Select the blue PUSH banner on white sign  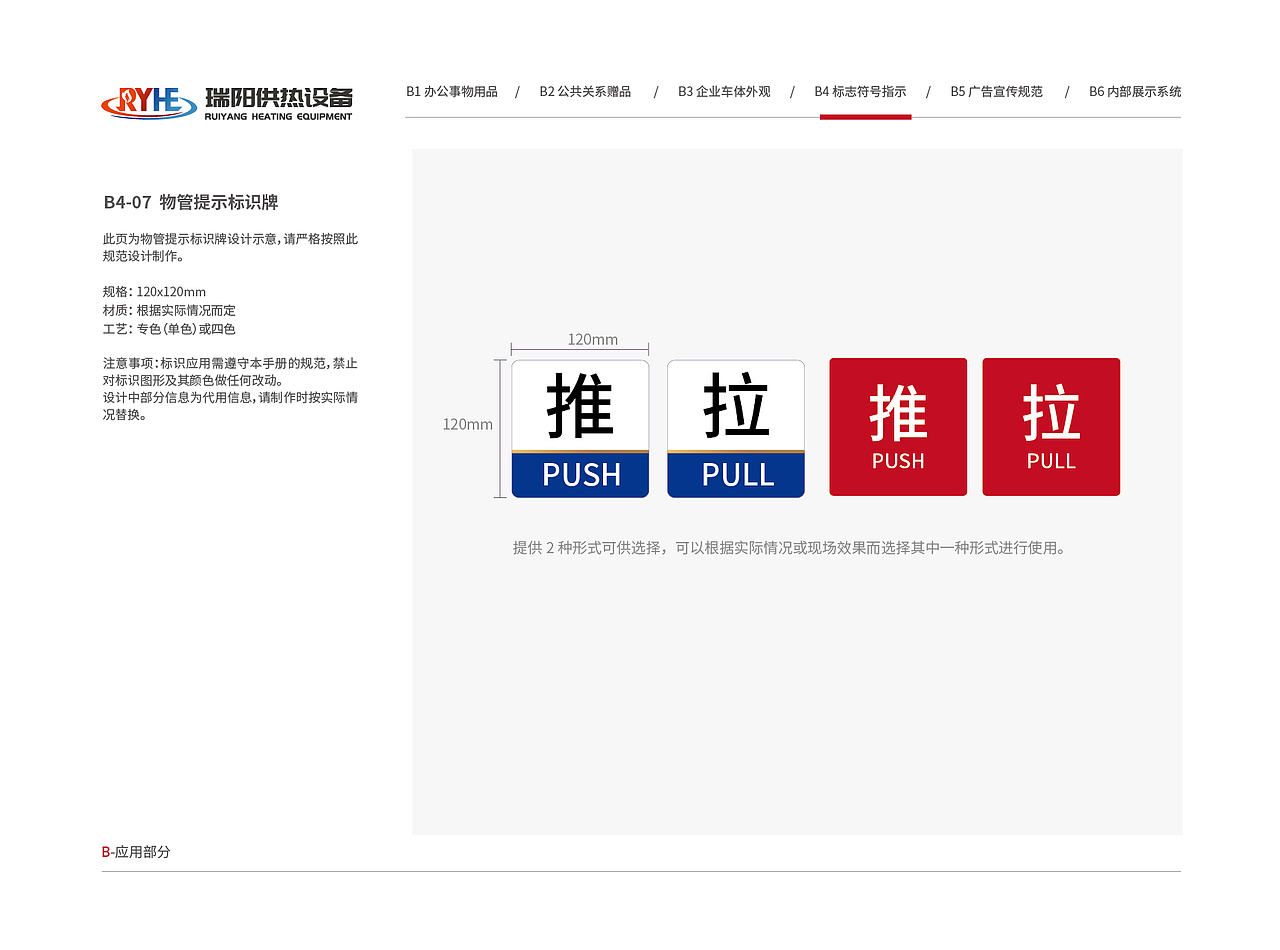click(581, 476)
